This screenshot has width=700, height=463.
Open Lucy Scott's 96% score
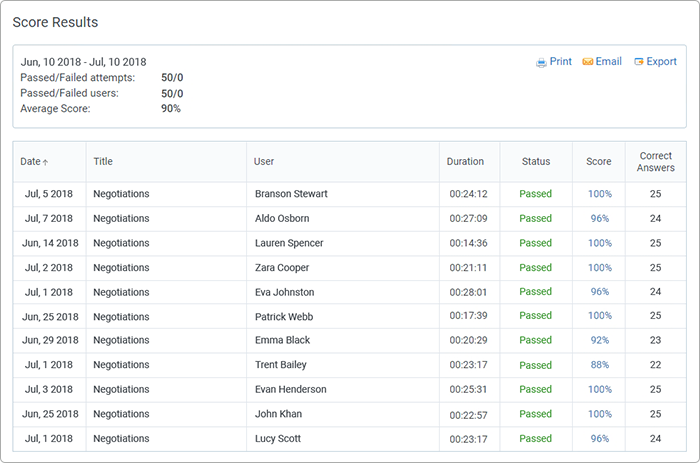[x=599, y=438]
